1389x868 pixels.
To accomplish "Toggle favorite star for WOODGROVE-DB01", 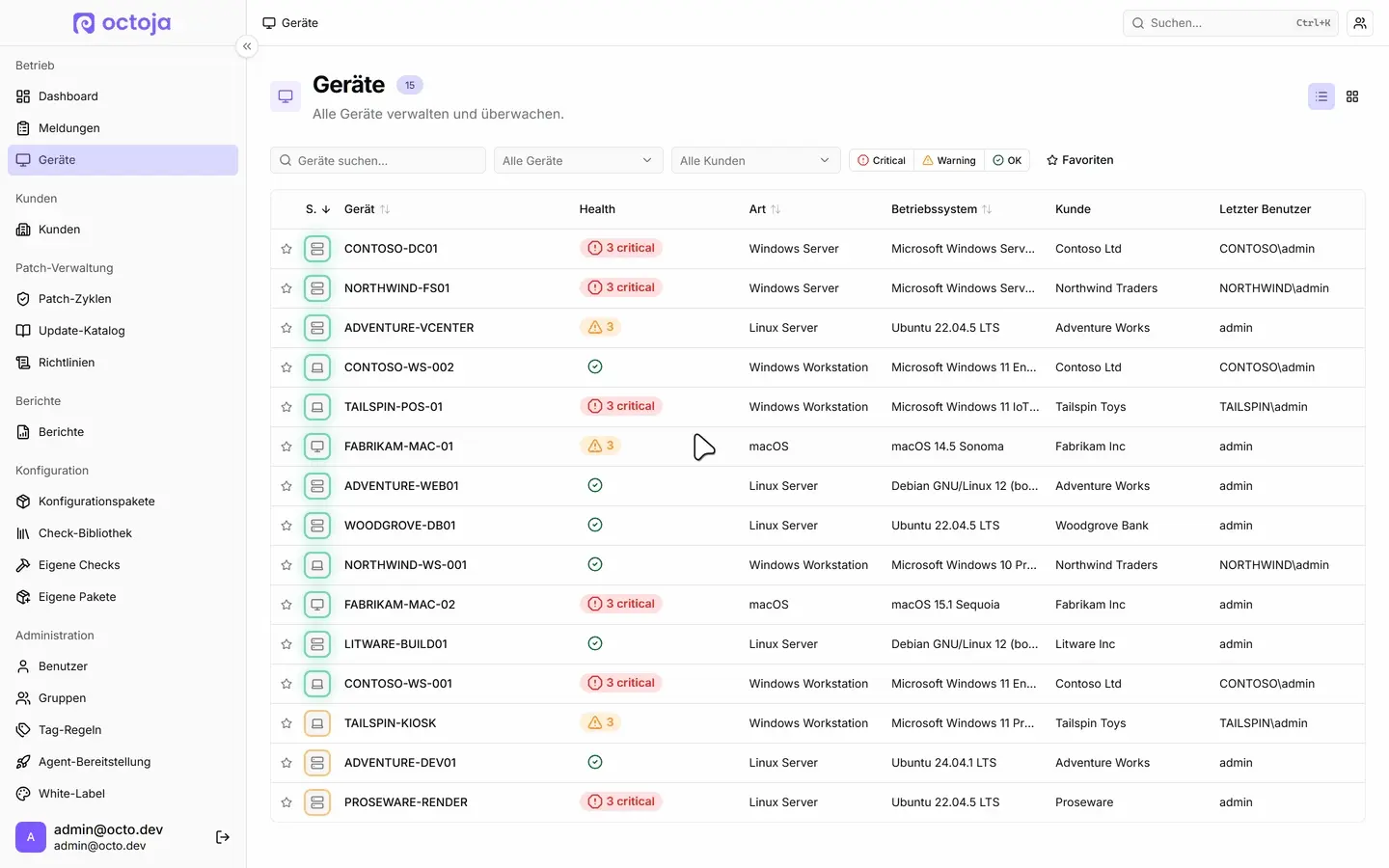I will tap(286, 526).
